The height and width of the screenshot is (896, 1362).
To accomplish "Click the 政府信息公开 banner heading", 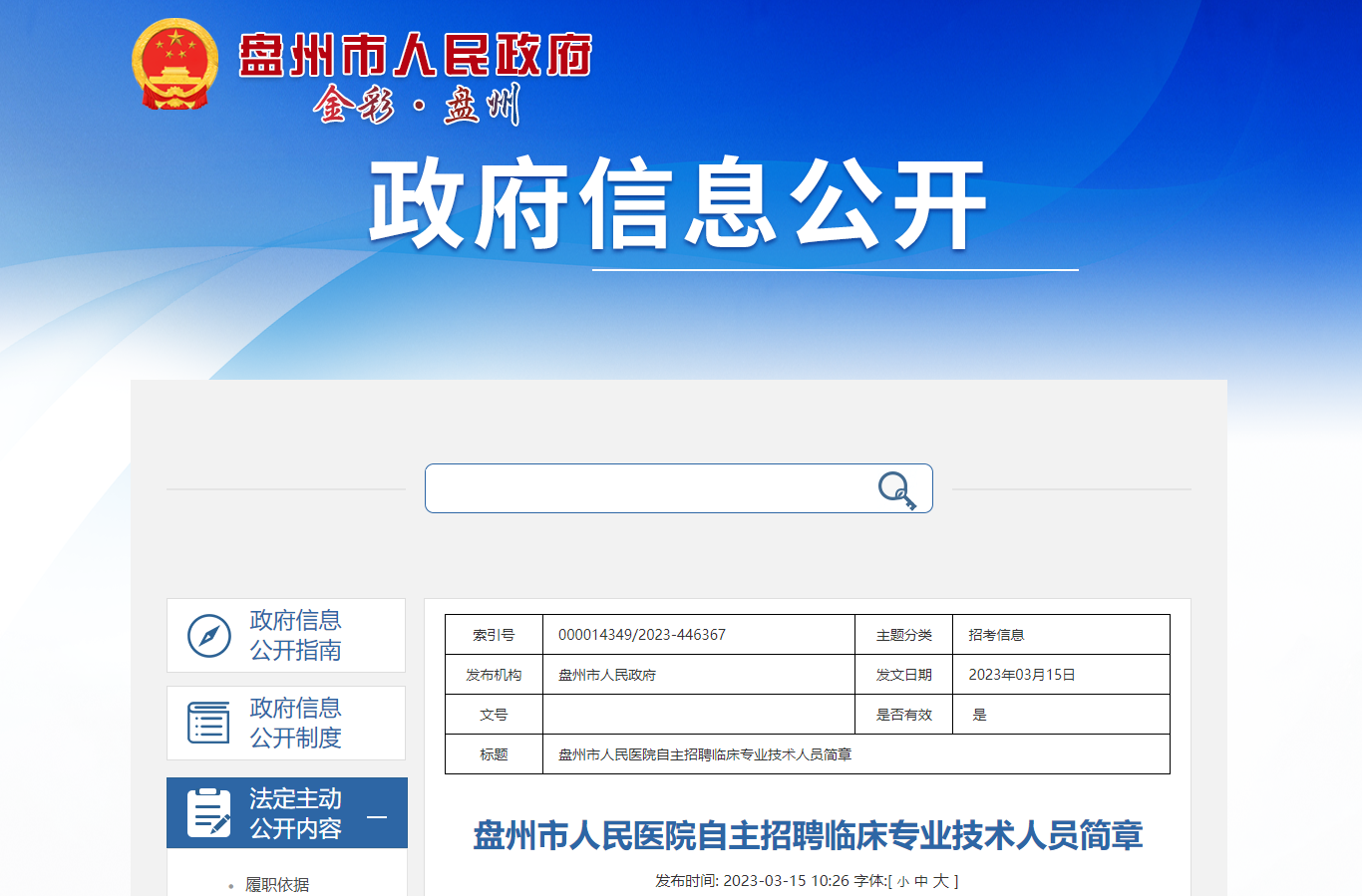I will (678, 203).
